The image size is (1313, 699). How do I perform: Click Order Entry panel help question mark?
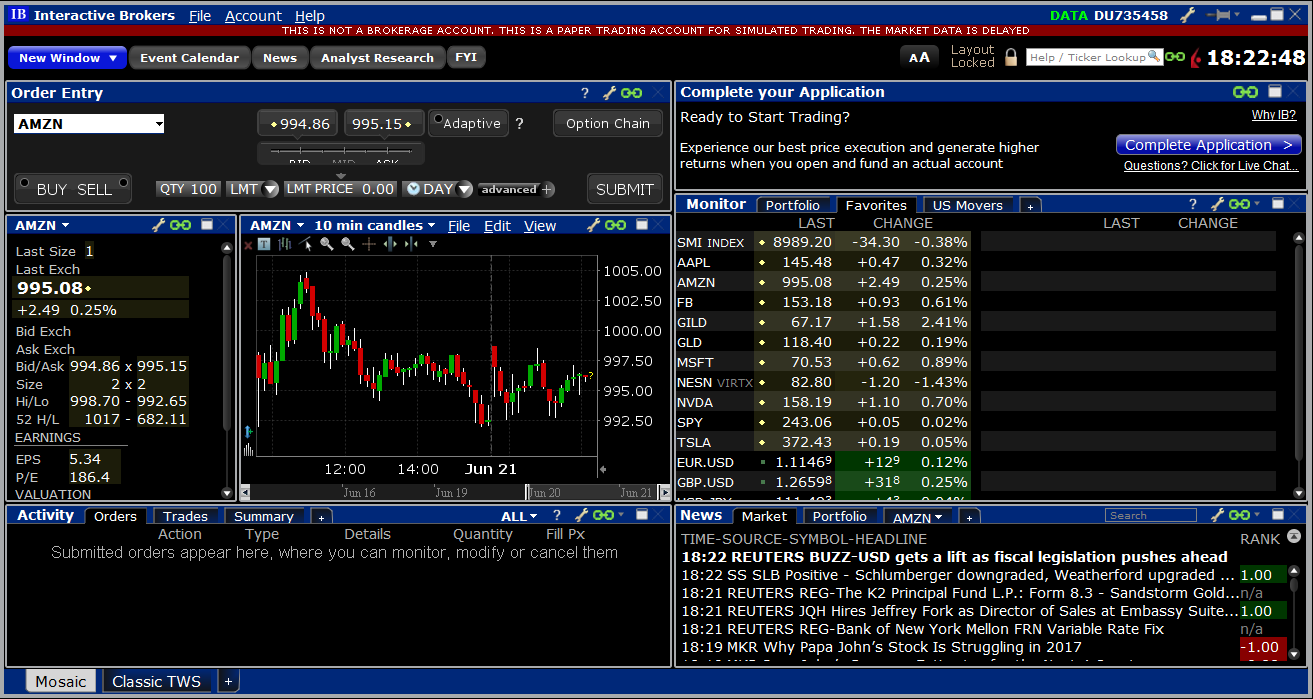585,93
